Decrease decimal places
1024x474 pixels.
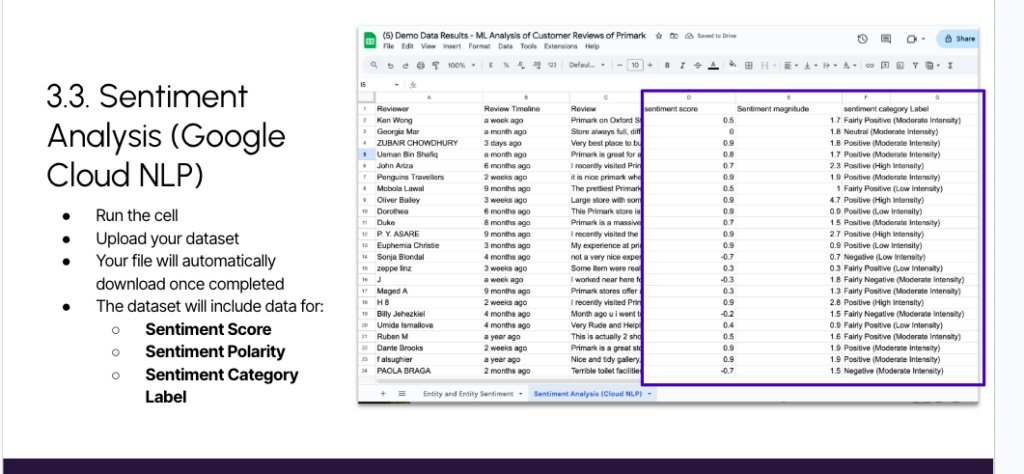point(521,65)
